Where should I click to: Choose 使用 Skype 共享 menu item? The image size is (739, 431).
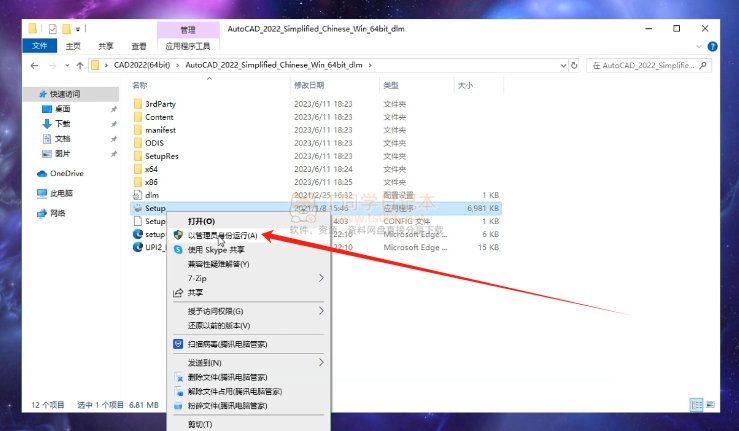(x=216, y=249)
